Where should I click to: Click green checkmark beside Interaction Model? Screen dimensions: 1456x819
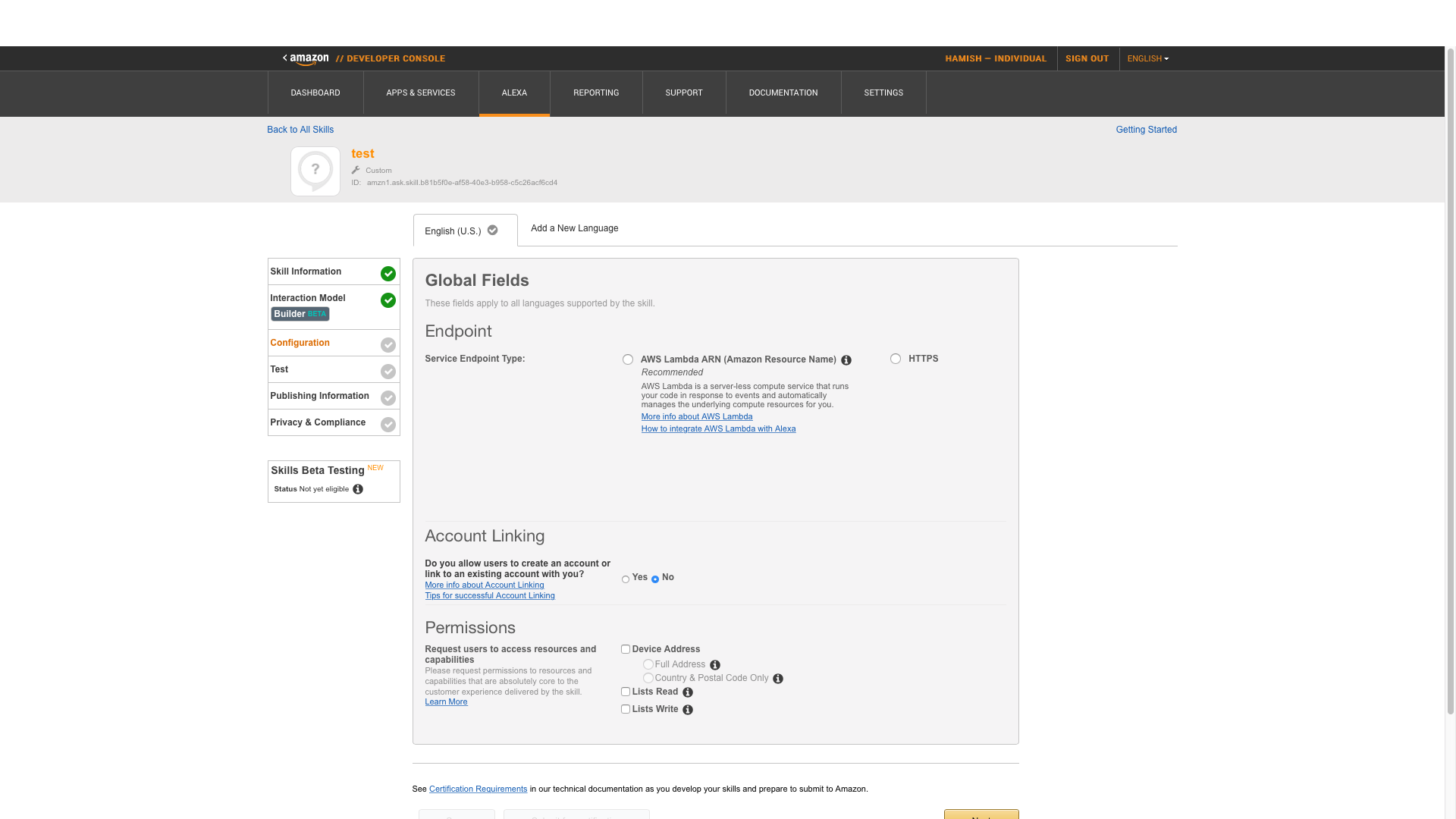click(388, 300)
